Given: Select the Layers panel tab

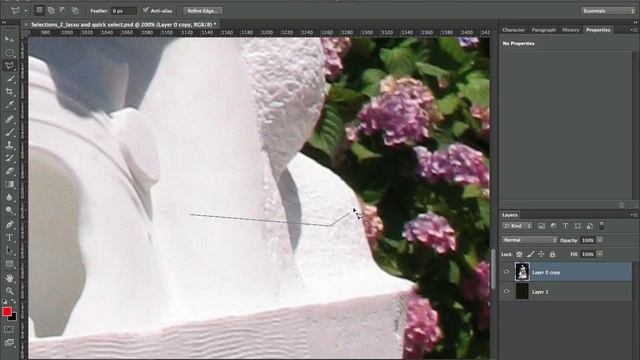Looking at the screenshot, I should [x=509, y=215].
